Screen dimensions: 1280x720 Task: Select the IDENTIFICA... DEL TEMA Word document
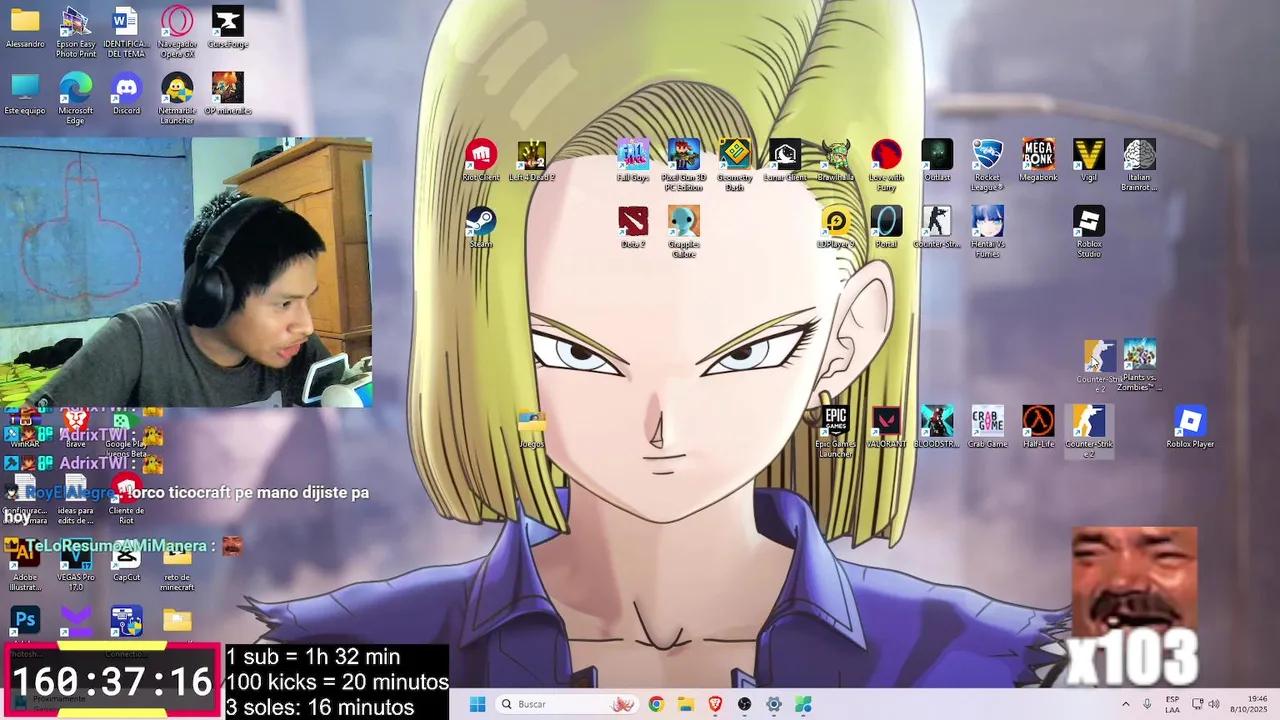[126, 32]
